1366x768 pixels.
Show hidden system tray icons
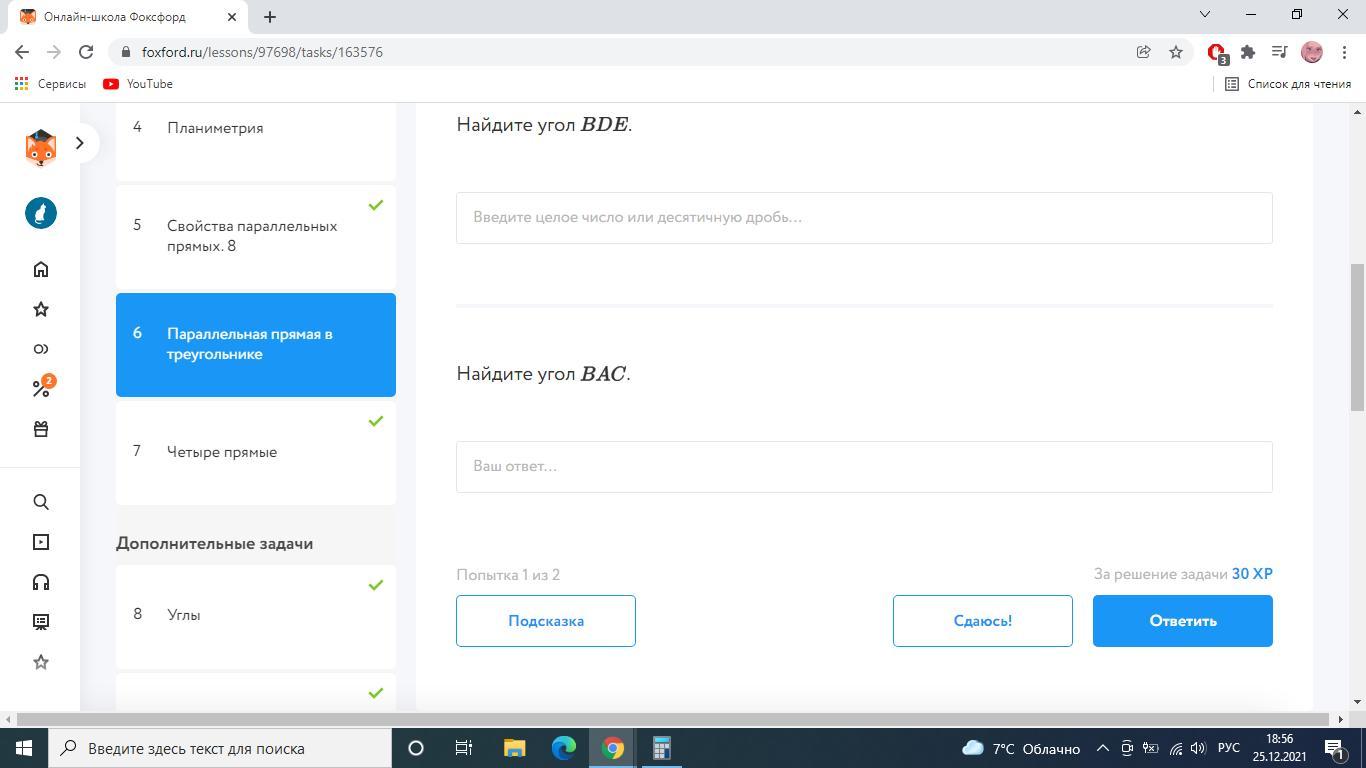1103,748
